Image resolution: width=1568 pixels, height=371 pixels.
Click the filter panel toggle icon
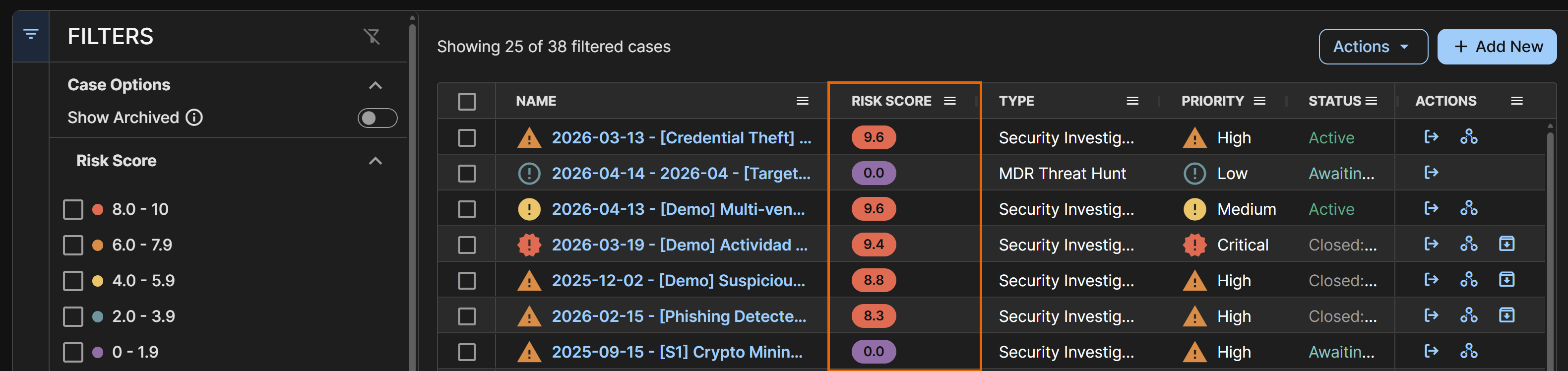coord(30,35)
